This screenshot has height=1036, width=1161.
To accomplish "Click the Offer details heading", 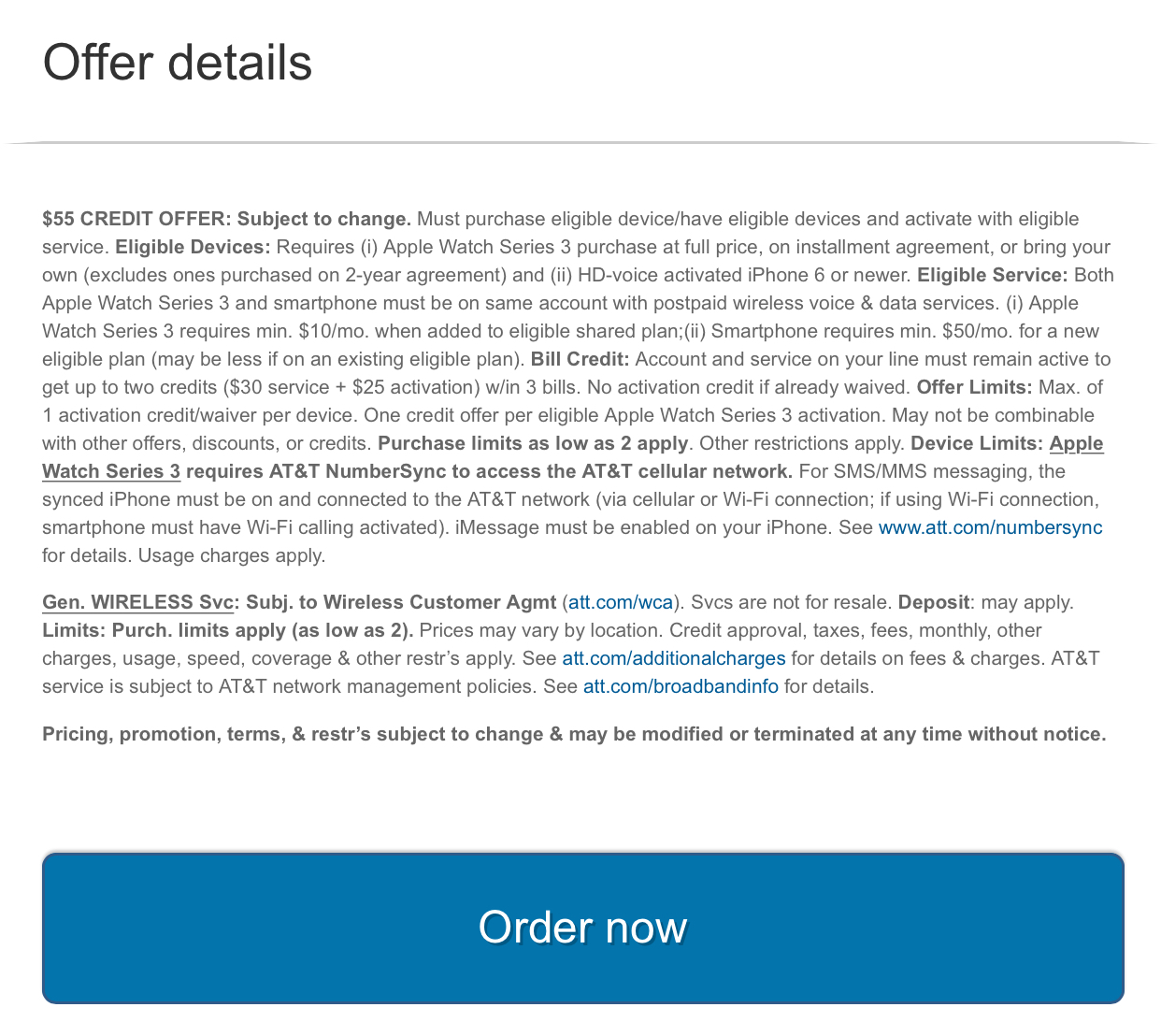I will click(x=178, y=63).
